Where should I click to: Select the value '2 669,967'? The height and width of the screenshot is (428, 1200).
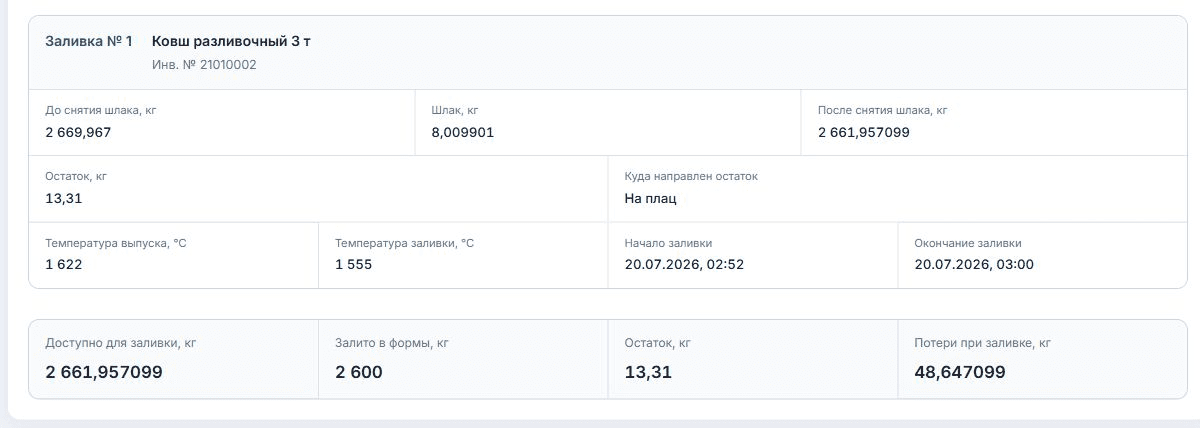click(79, 132)
